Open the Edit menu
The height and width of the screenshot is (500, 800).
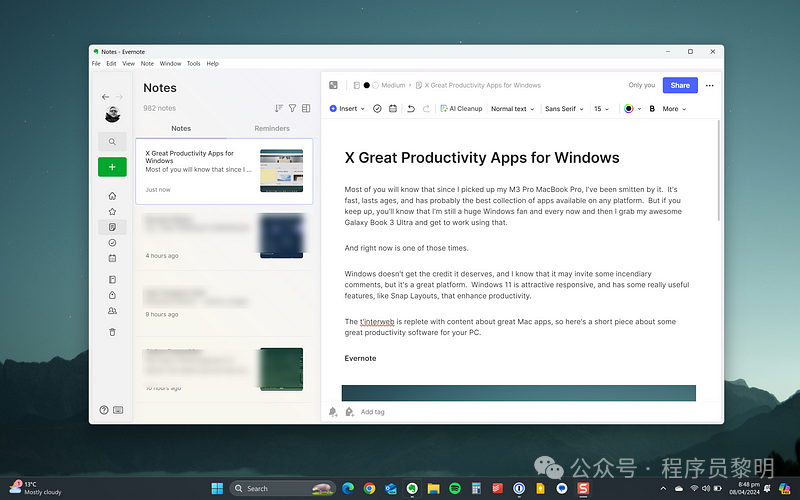pos(111,64)
